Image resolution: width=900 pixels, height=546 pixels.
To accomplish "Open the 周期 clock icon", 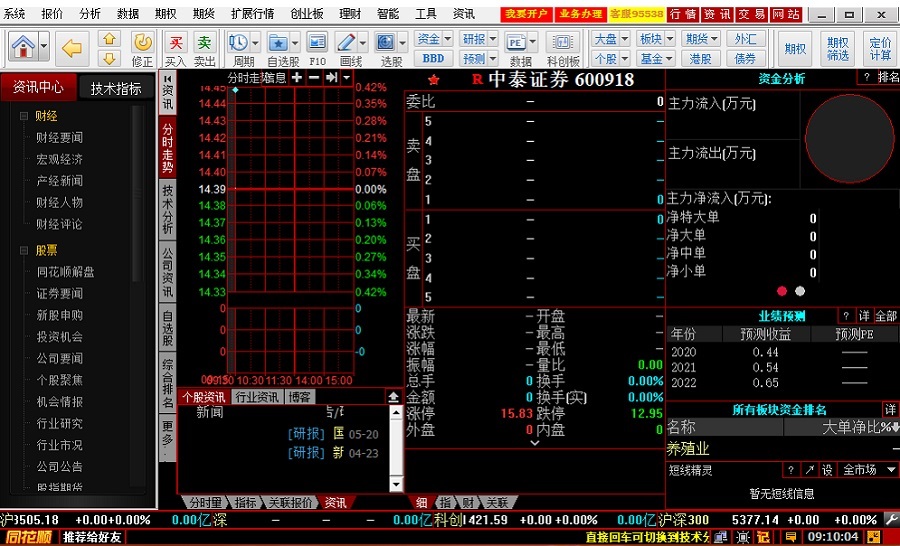I will pyautogui.click(x=238, y=42).
